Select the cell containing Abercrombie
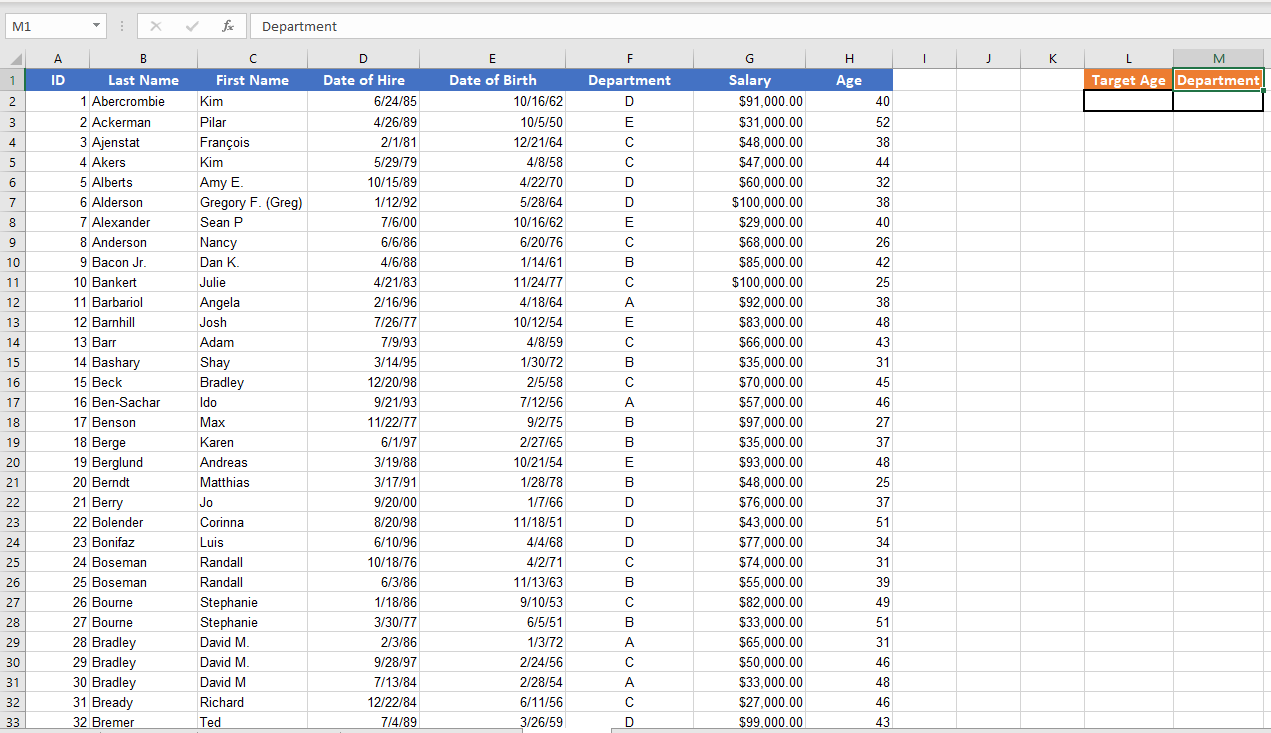 click(x=143, y=101)
